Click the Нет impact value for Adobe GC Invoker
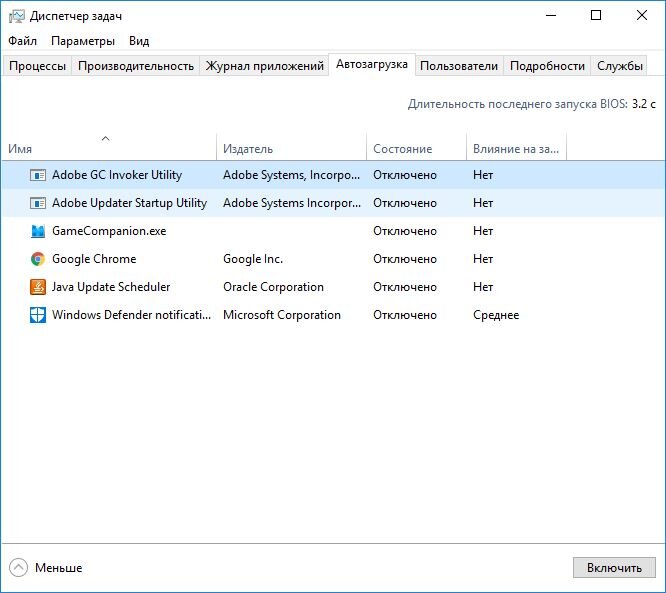Viewport: 666px width, 593px height. point(483,175)
